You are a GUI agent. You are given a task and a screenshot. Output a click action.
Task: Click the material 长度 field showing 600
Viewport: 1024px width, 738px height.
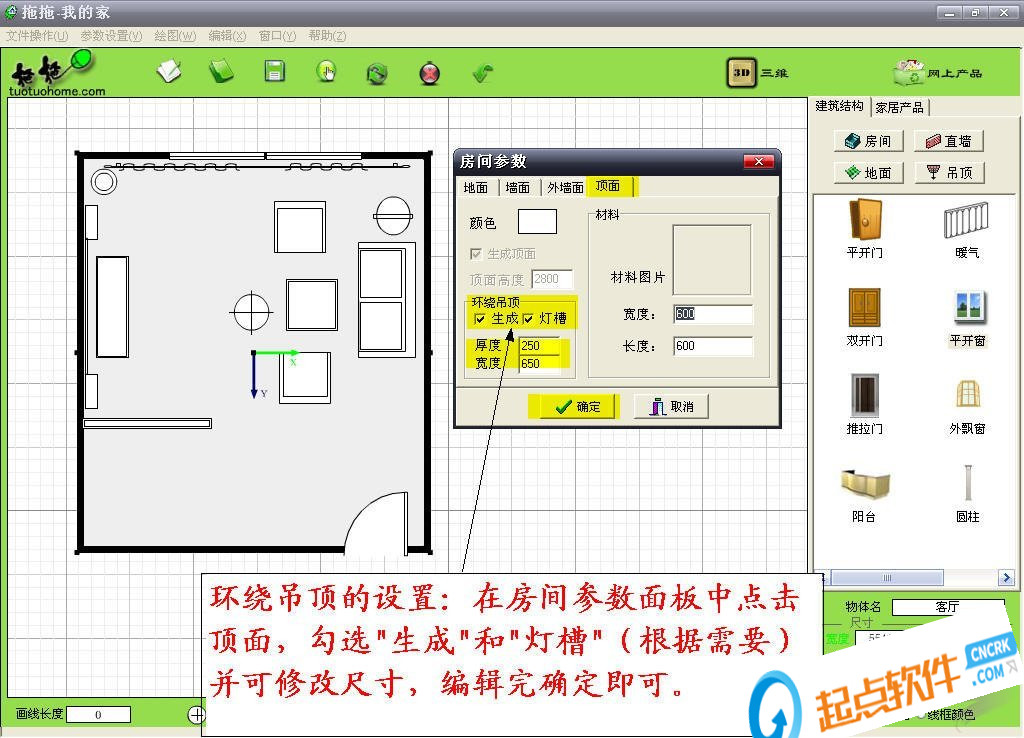(x=712, y=346)
